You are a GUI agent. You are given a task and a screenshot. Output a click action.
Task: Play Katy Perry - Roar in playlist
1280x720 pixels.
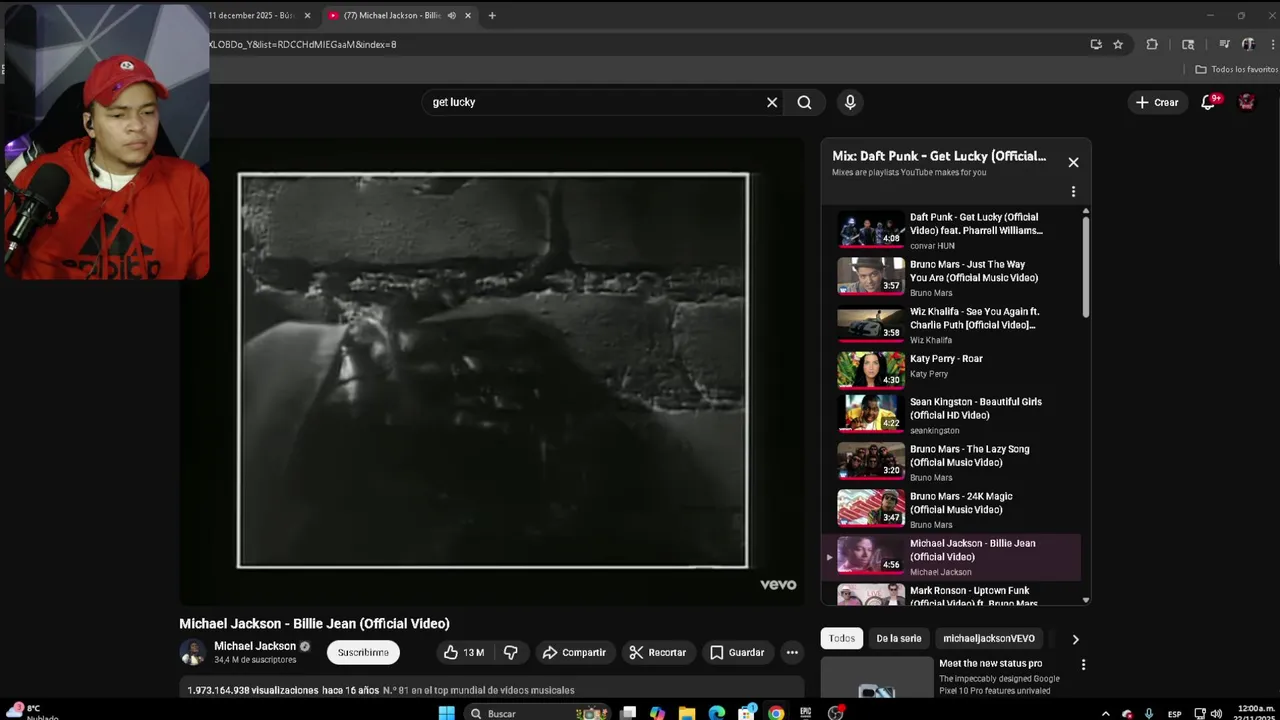951,369
